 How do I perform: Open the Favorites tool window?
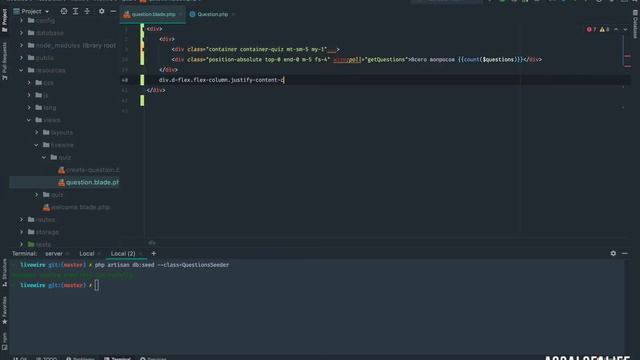click(4, 311)
